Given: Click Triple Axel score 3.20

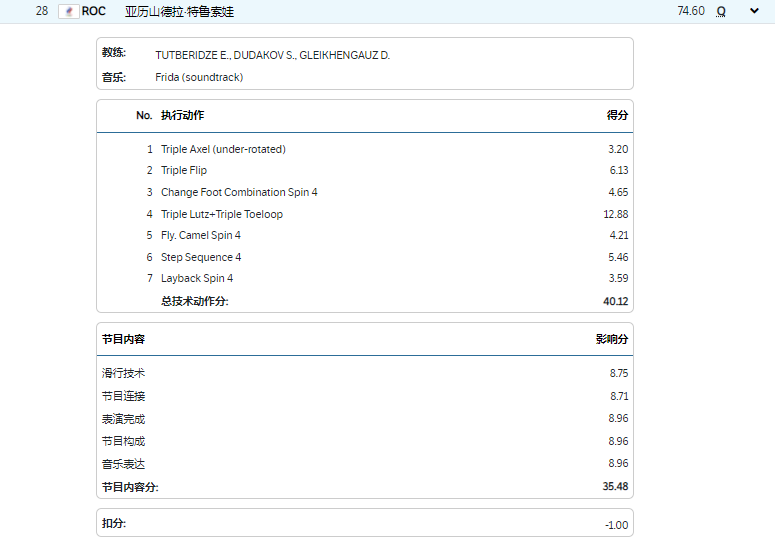Looking at the screenshot, I should tap(618, 149).
